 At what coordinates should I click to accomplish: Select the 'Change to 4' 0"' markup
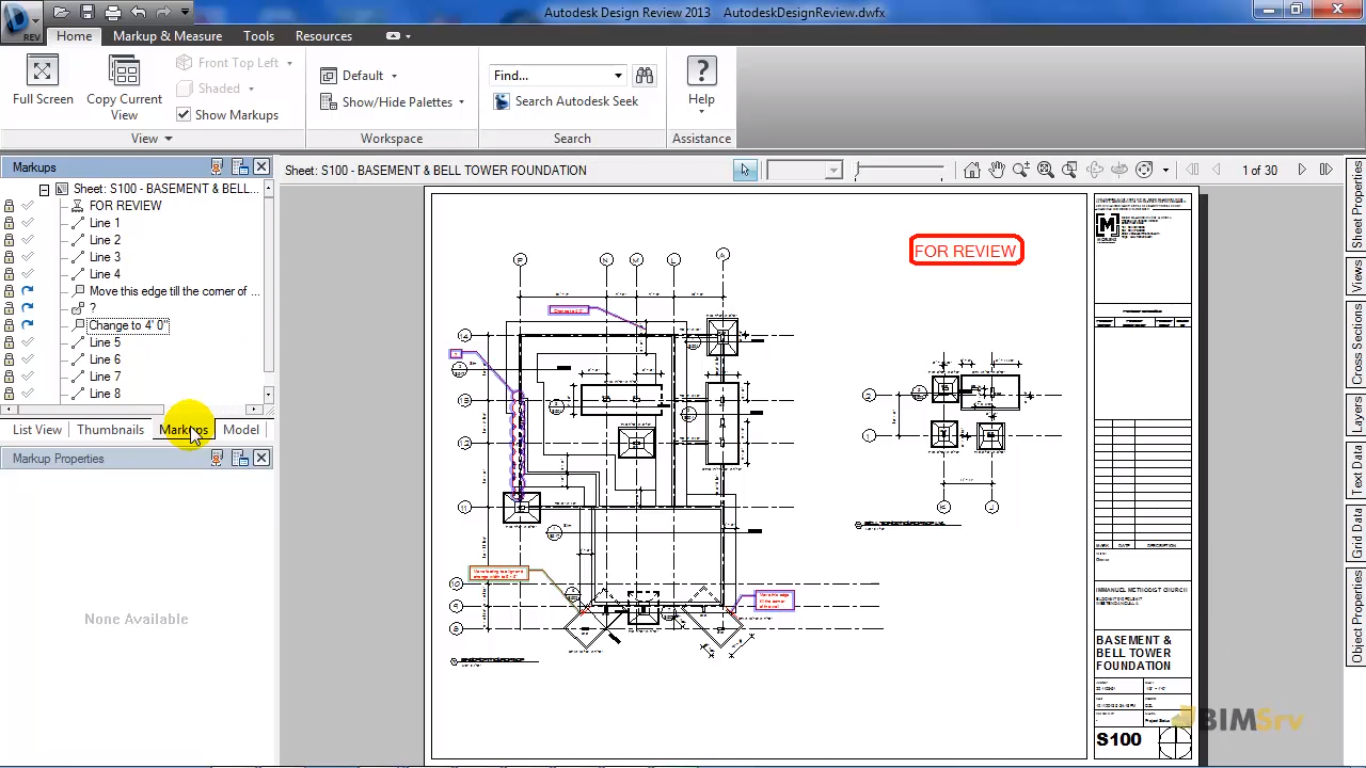point(129,325)
